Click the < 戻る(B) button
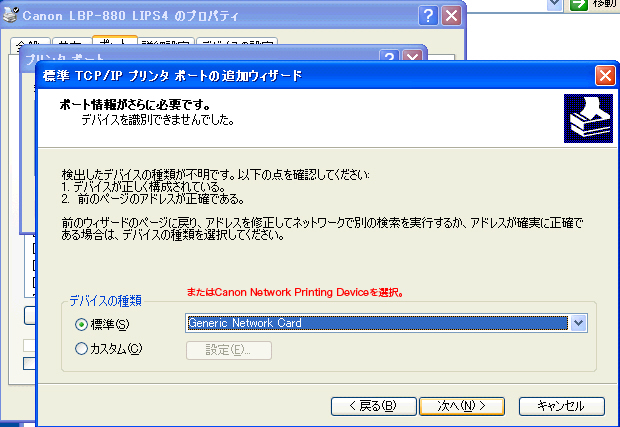This screenshot has width=620, height=427. [374, 406]
